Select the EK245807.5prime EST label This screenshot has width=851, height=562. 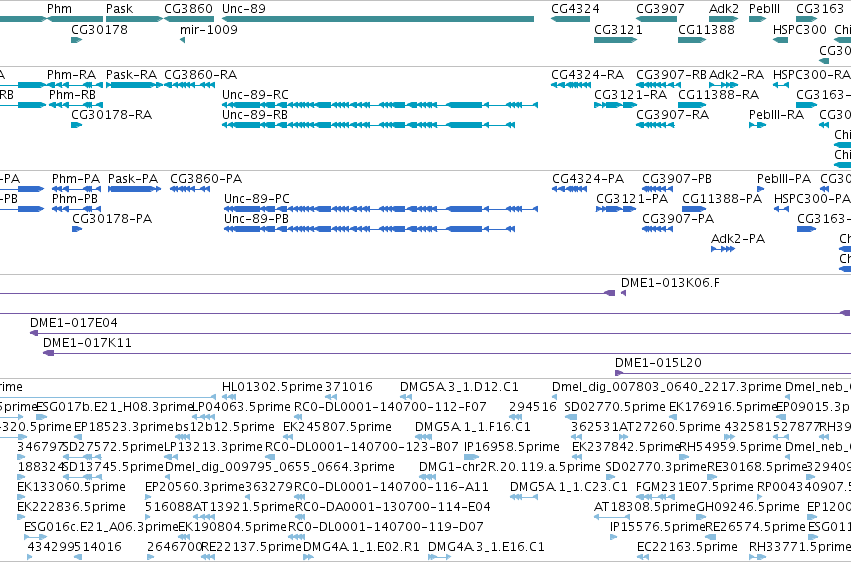(x=337, y=427)
